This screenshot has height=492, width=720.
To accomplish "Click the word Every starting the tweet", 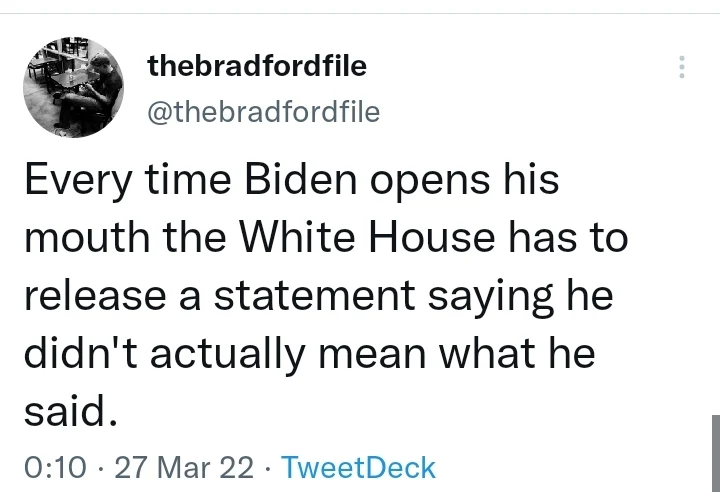I will tap(71, 185).
